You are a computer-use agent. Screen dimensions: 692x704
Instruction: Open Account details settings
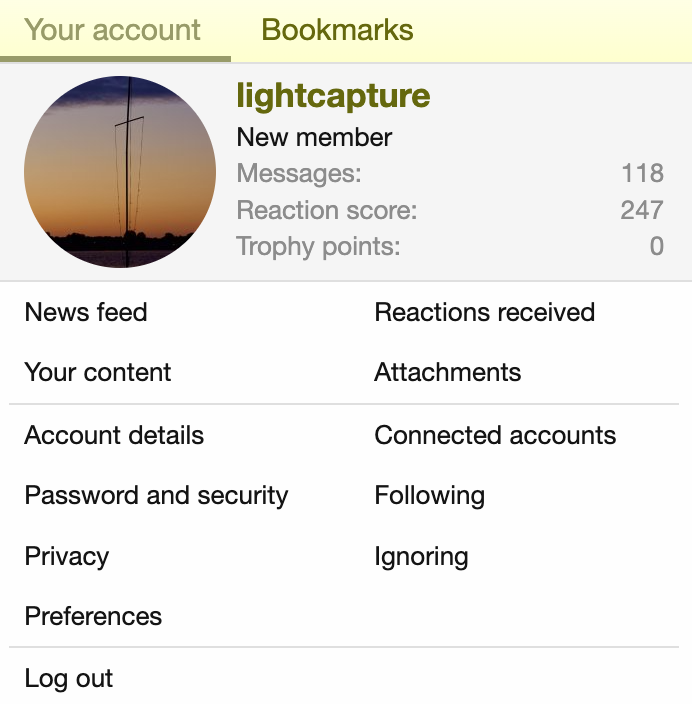coord(114,435)
